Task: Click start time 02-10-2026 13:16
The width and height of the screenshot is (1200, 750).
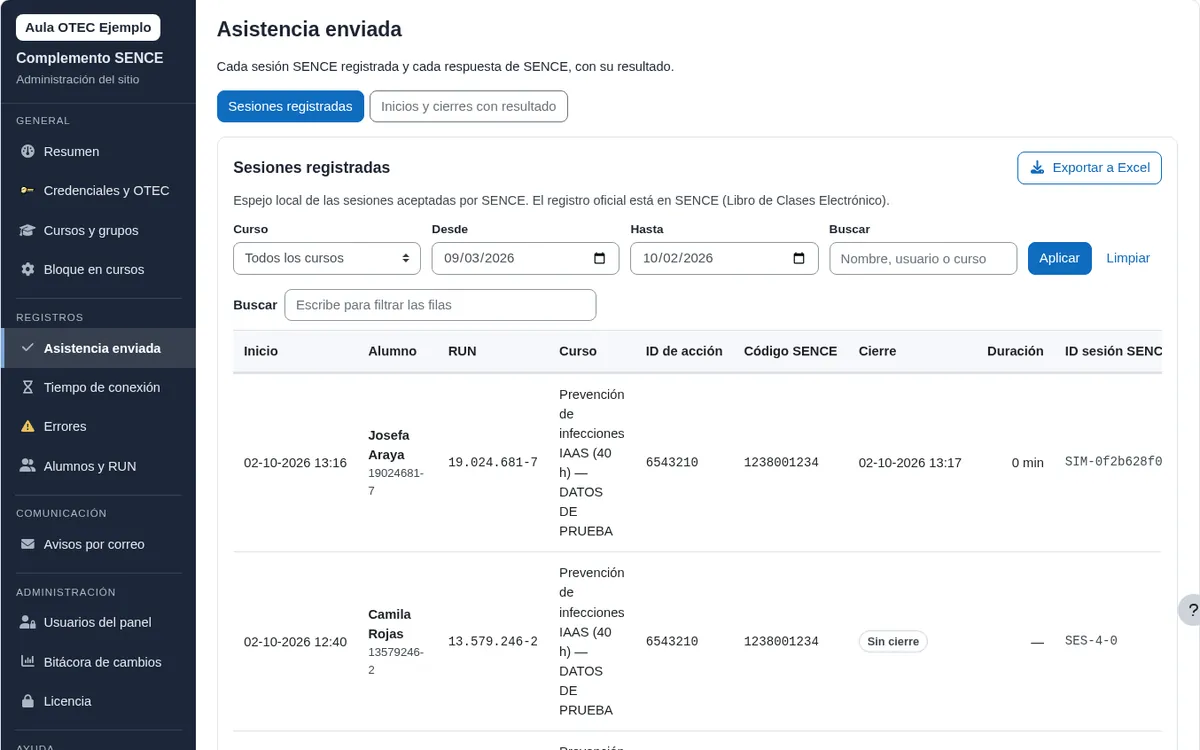Action: [x=295, y=463]
